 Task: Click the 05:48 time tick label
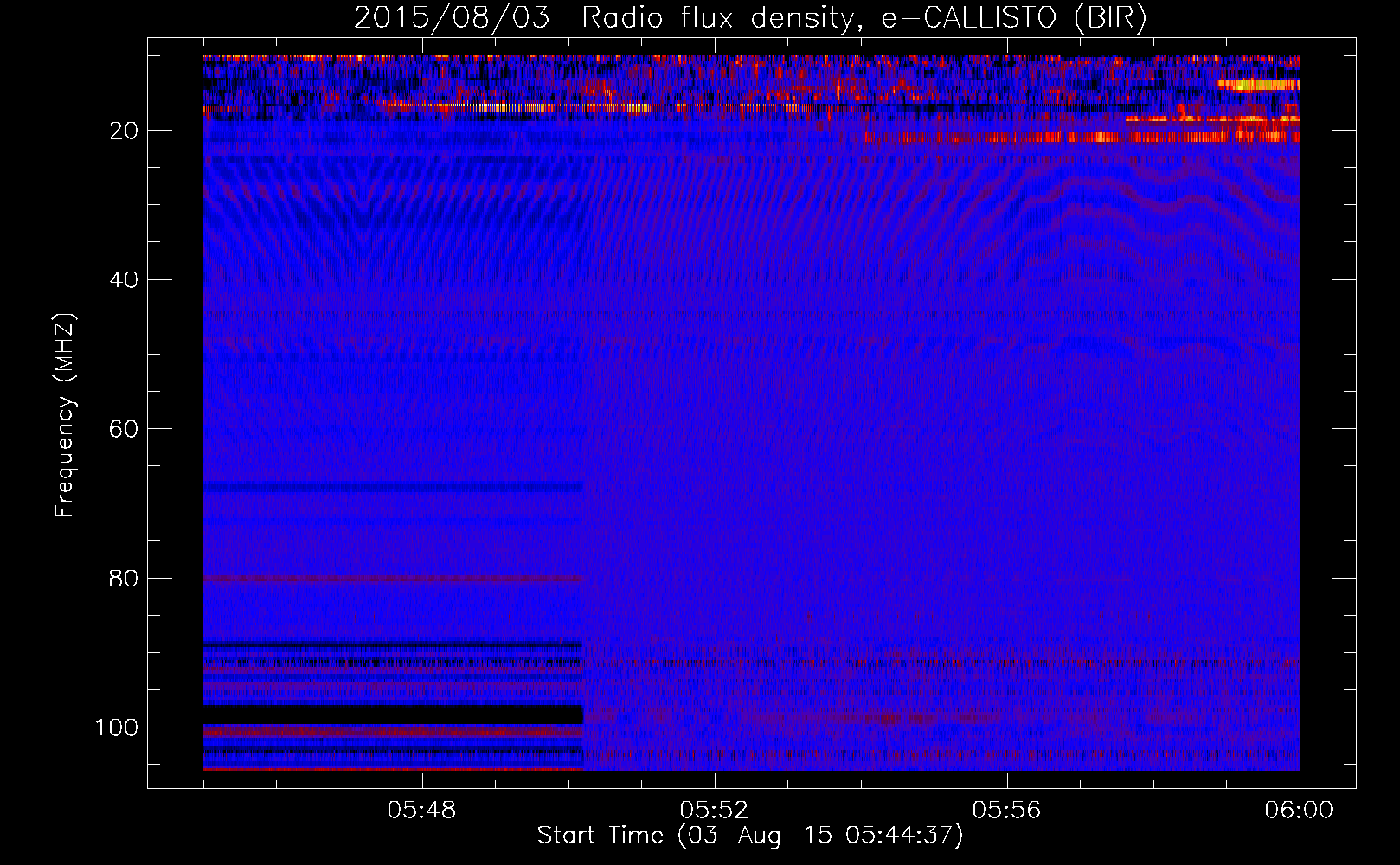click(x=421, y=811)
